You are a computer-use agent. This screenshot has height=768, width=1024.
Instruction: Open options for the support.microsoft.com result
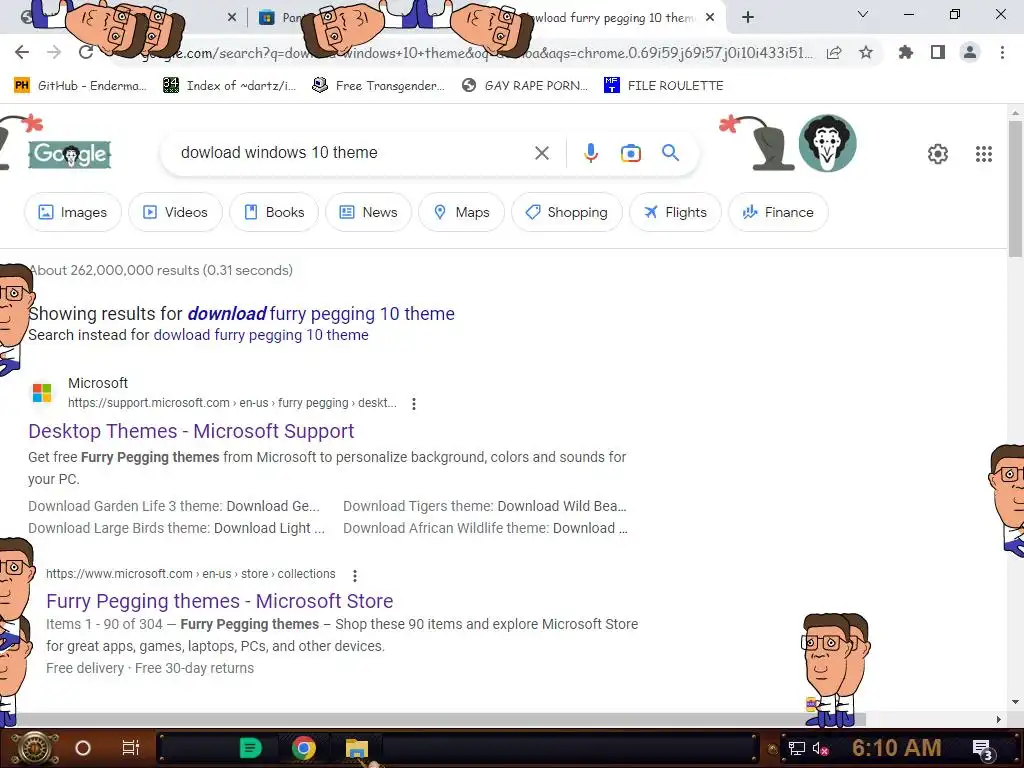point(413,404)
